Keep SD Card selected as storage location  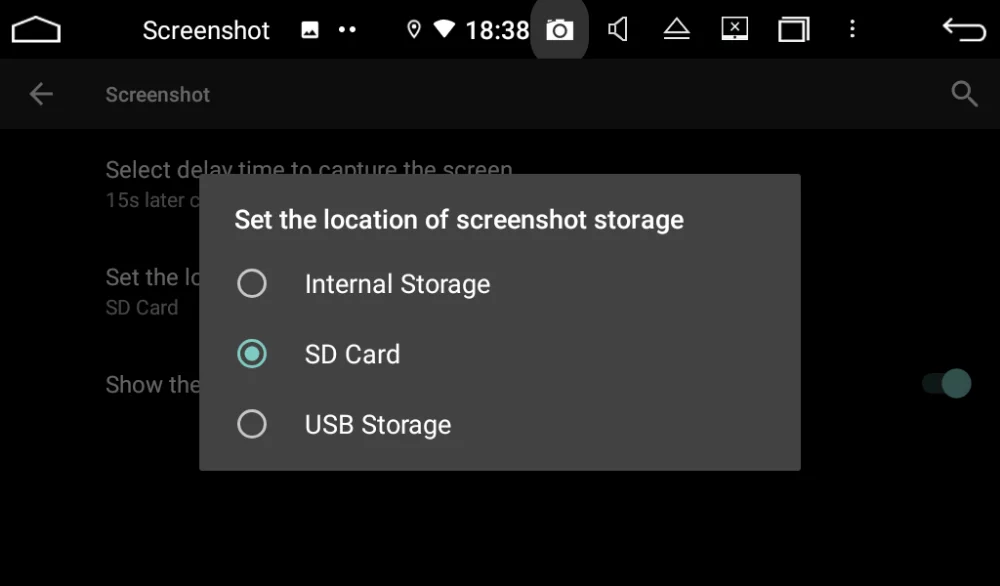251,354
